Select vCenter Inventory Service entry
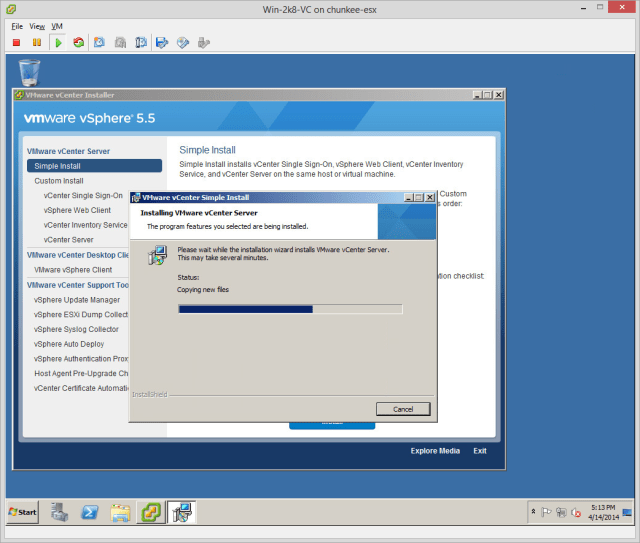This screenshot has width=640, height=543. tap(85, 225)
